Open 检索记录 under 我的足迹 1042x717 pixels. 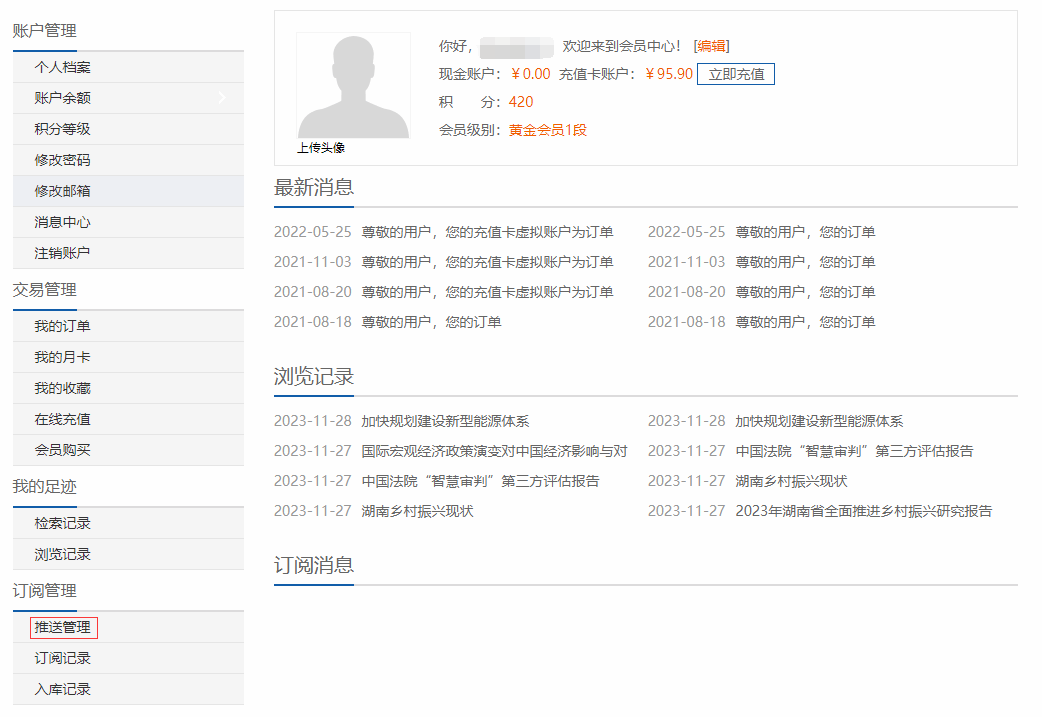click(62, 523)
